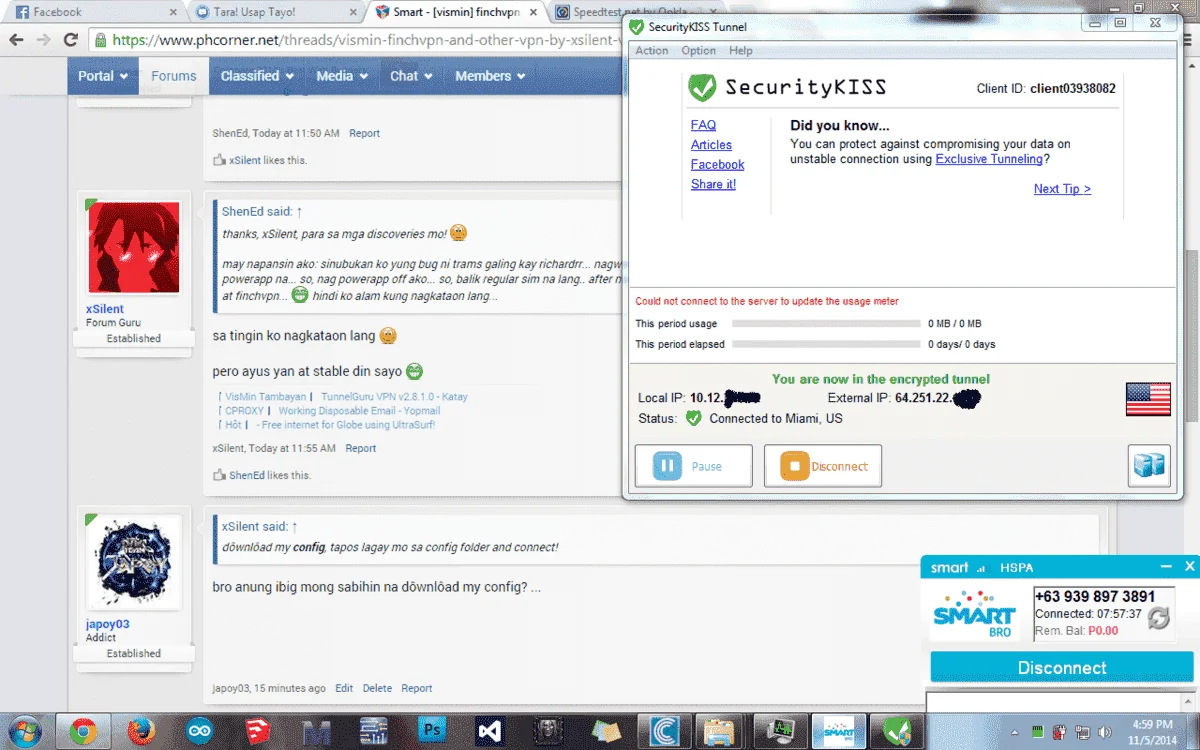1200x750 pixels.
Task: Click the orange Disconnect button in SecurityKISS
Action: tap(823, 466)
